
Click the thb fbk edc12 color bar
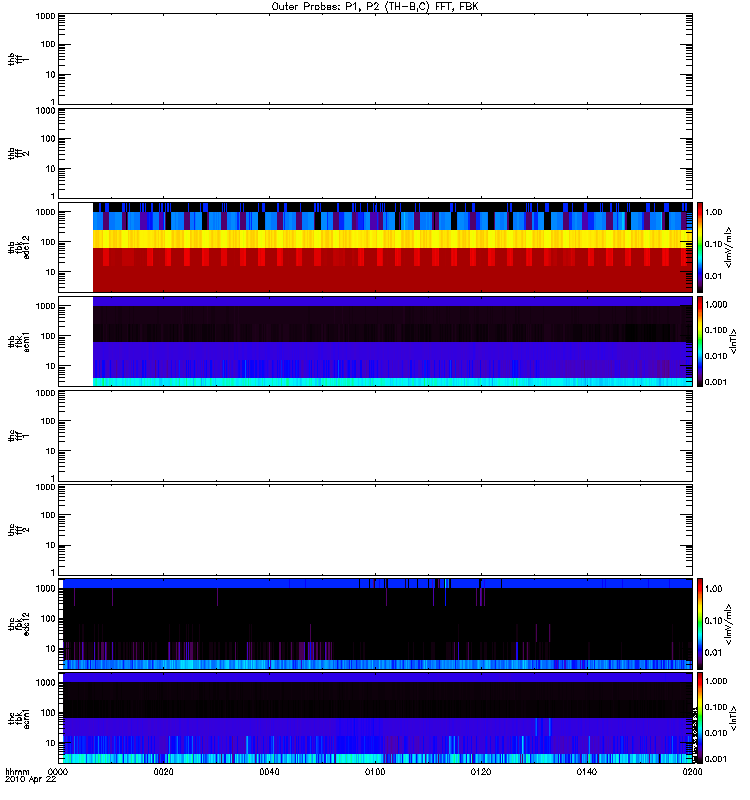pyautogui.click(x=700, y=247)
